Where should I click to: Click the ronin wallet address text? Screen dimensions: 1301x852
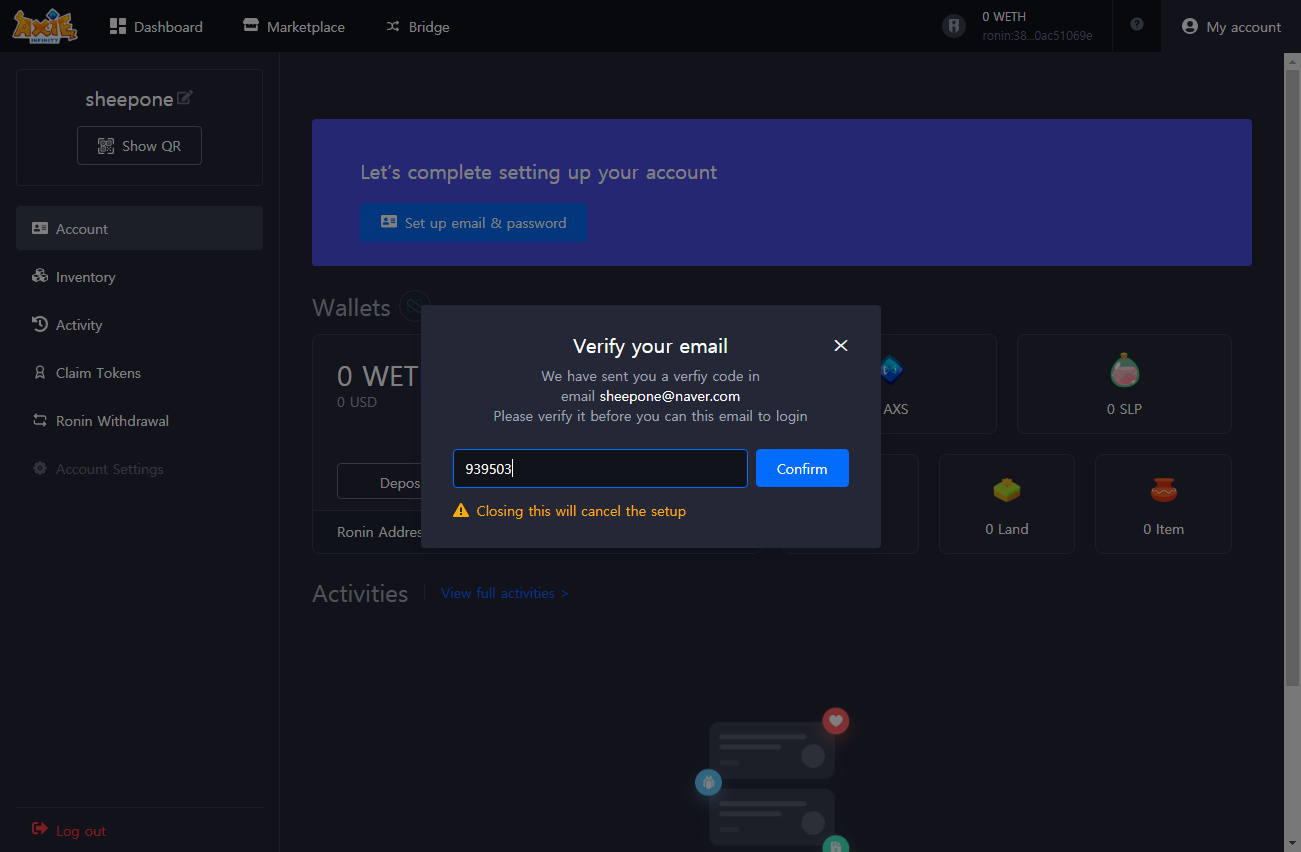(x=1037, y=36)
